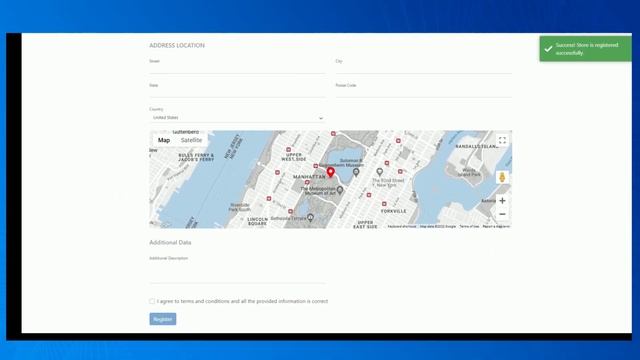
Task: Select The Metropolitan Museum of Art pin
Action: (340, 190)
